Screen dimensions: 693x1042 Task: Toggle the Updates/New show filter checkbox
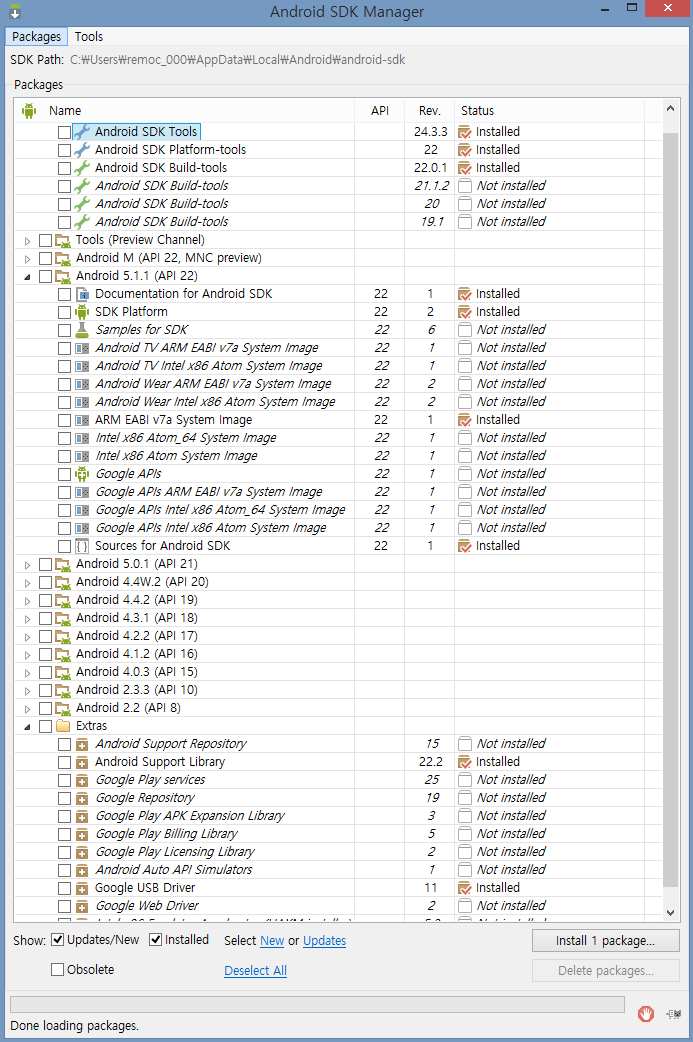click(58, 940)
